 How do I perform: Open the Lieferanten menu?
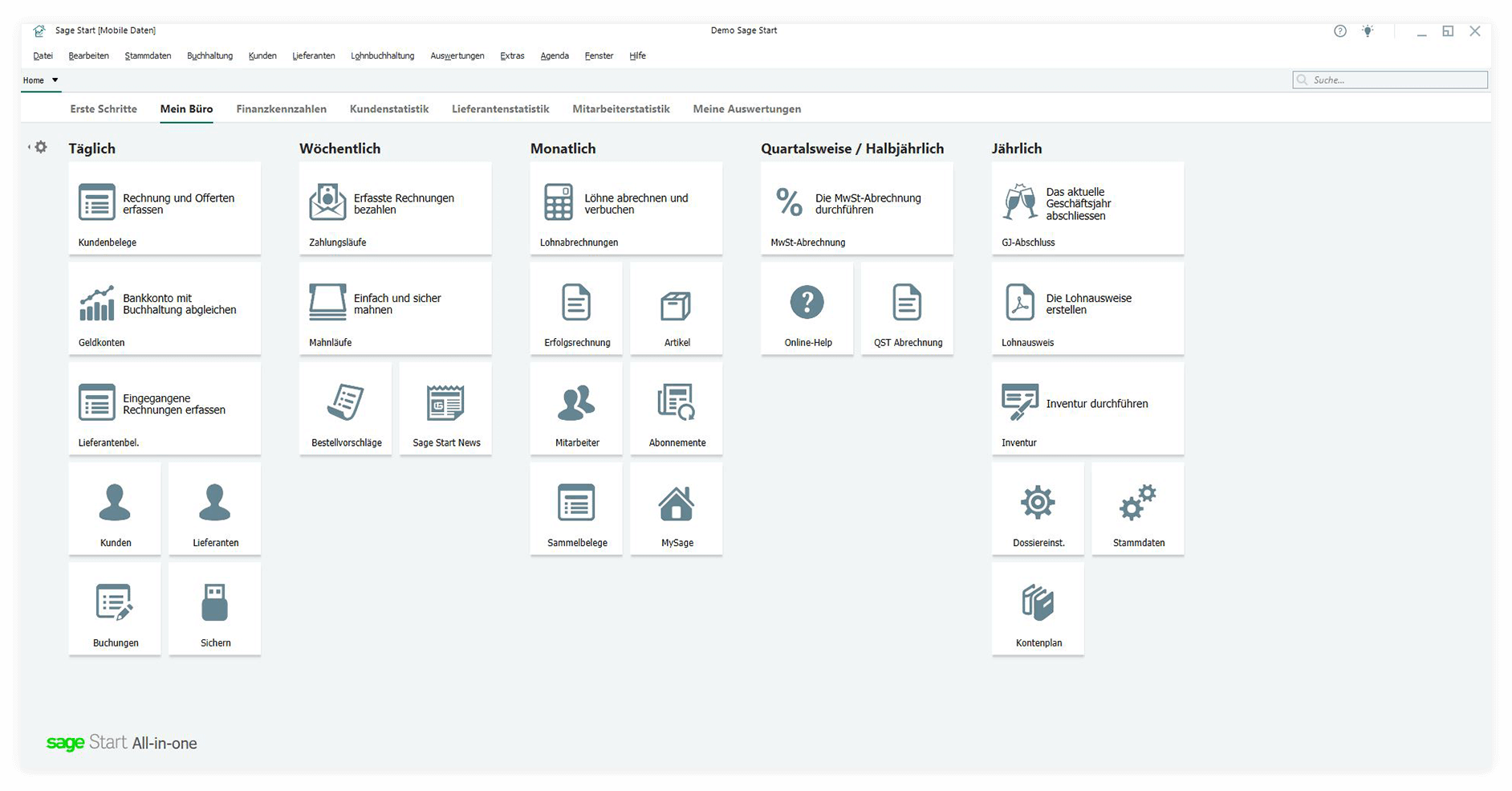point(314,56)
